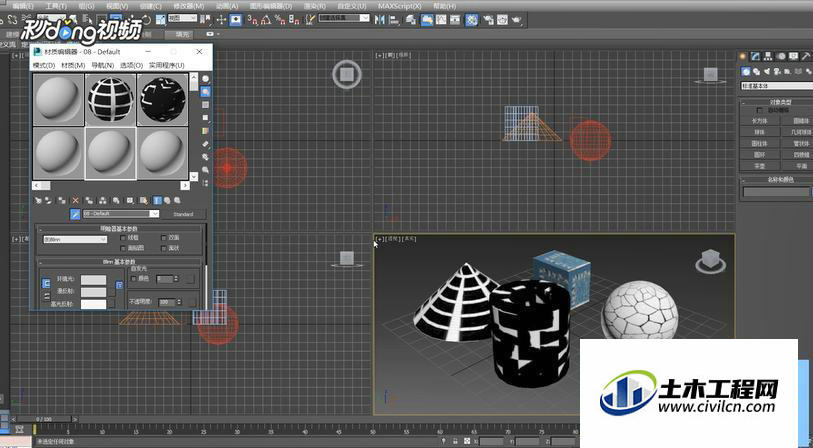This screenshot has height=448, width=813.
Task: Open the Display panel tab icon
Action: (793, 56)
